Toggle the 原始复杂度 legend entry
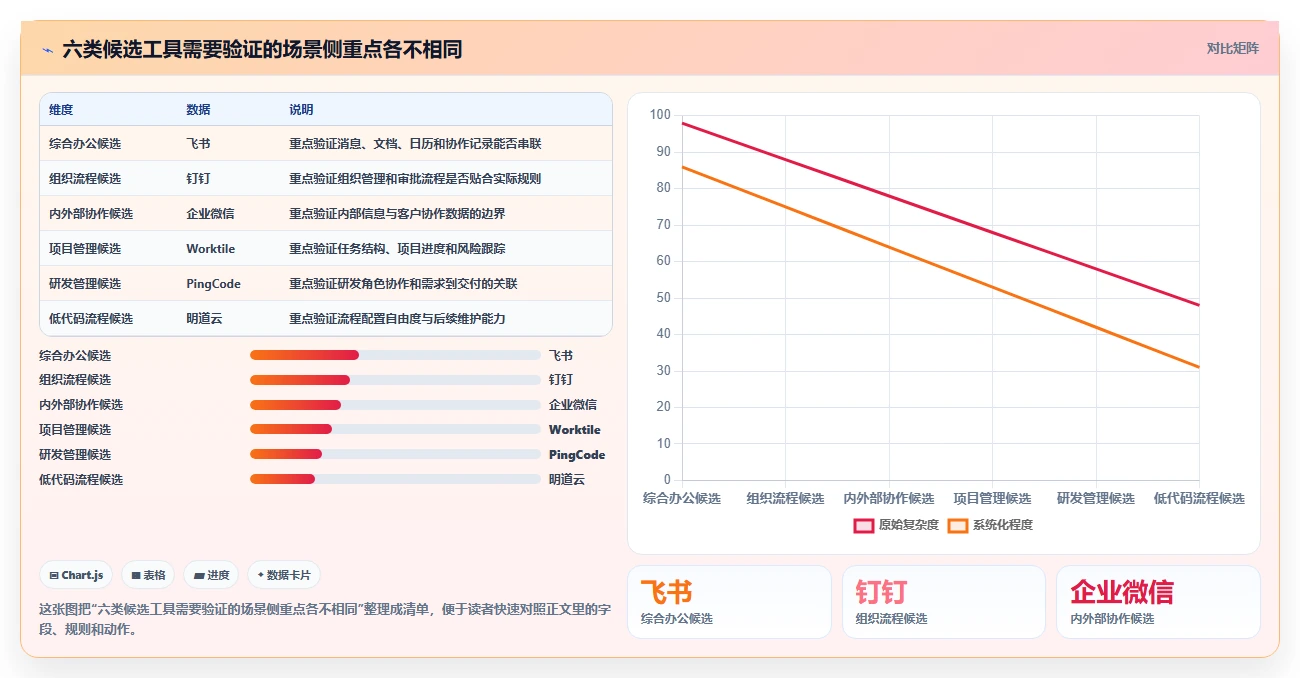 (x=896, y=525)
